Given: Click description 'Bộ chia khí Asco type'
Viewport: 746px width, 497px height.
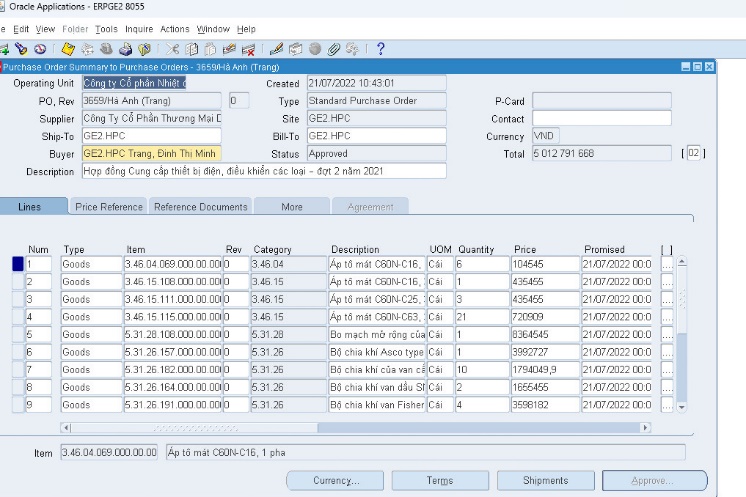Looking at the screenshot, I should point(376,352).
